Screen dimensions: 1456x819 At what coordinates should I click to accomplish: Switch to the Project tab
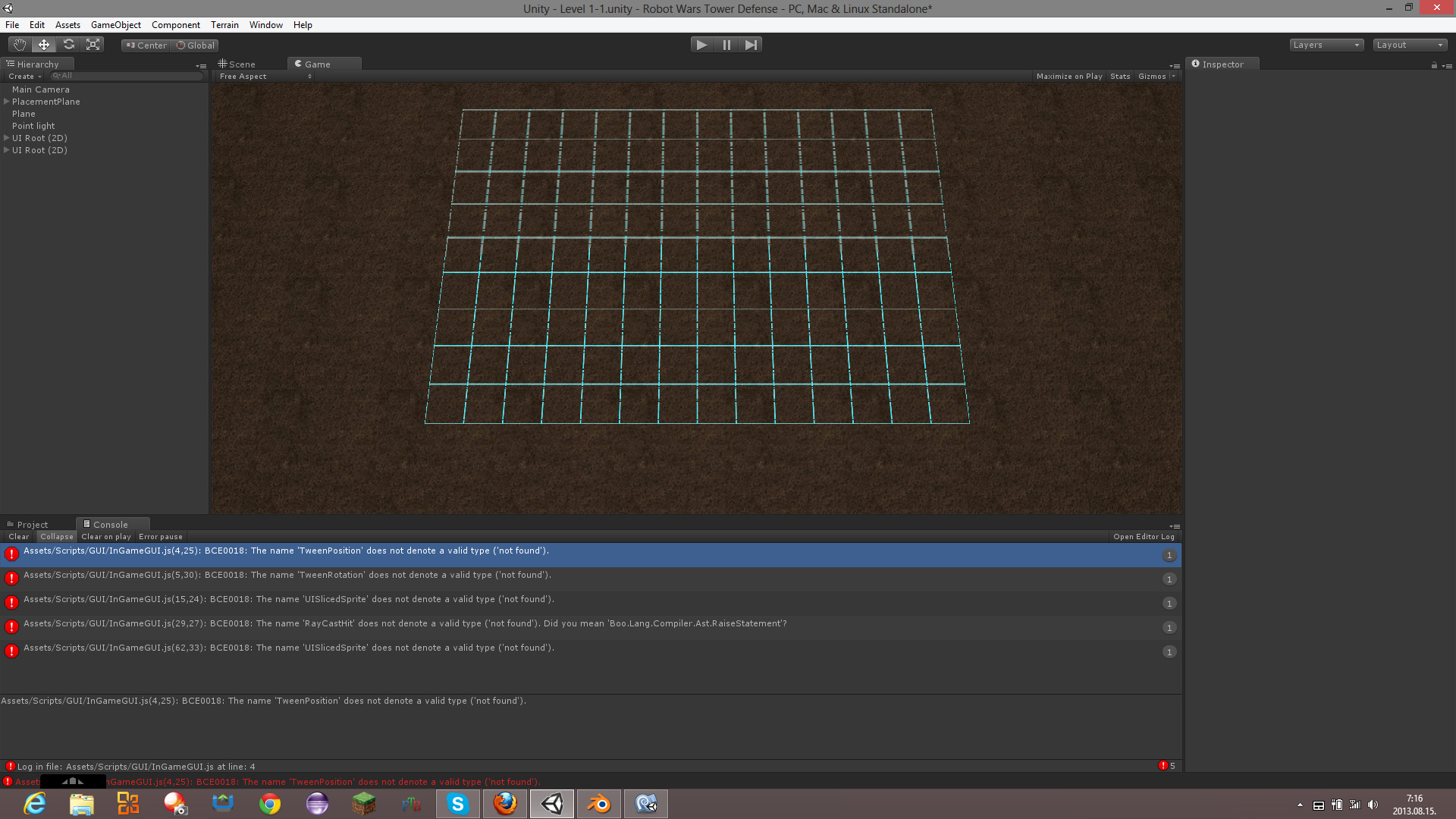(x=28, y=525)
